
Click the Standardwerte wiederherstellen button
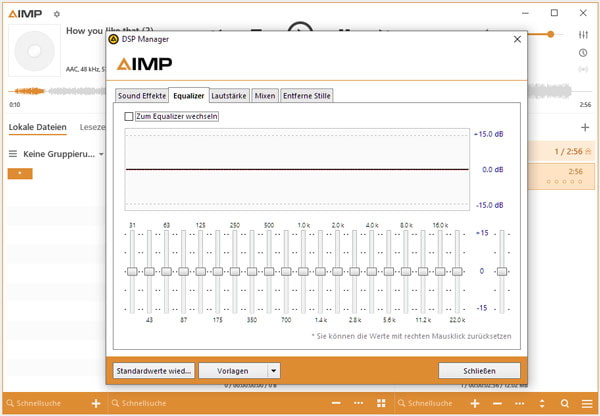pos(153,370)
